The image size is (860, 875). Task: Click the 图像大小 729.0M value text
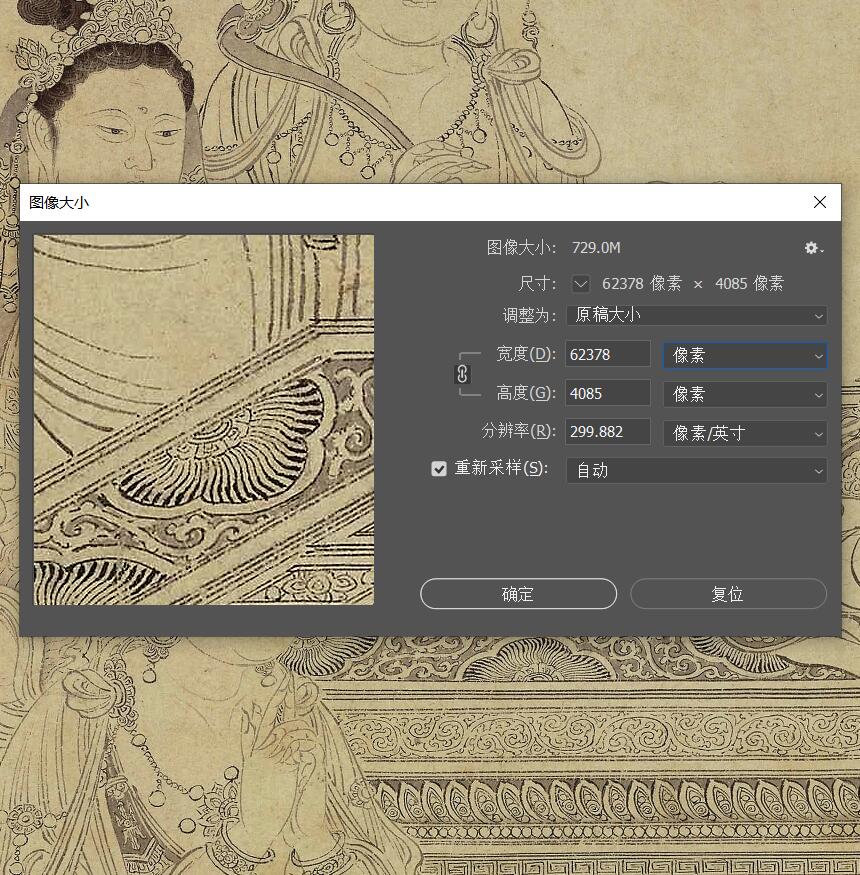(x=596, y=248)
